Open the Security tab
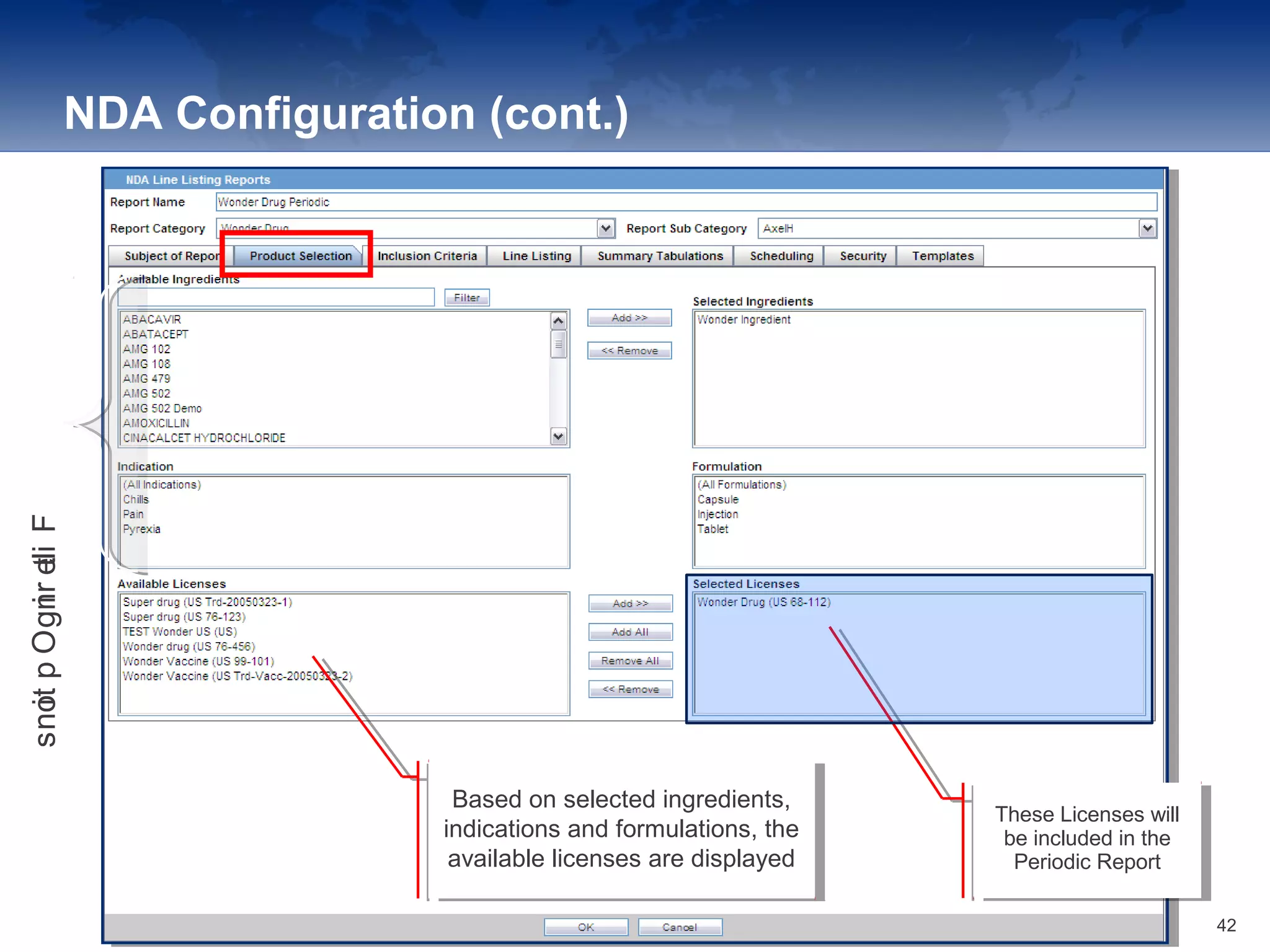 coord(863,256)
